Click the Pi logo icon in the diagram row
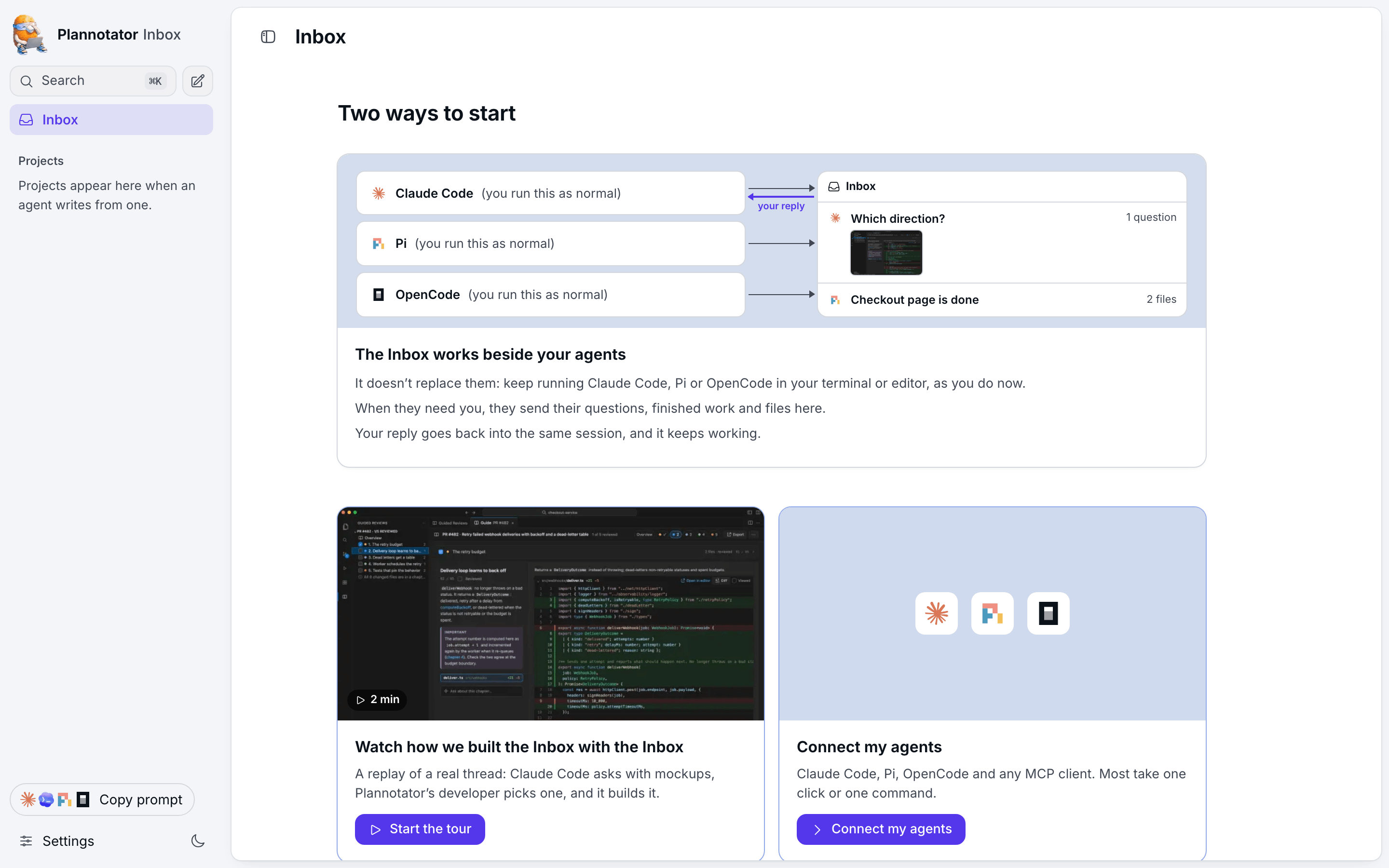The image size is (1389, 868). click(x=378, y=244)
